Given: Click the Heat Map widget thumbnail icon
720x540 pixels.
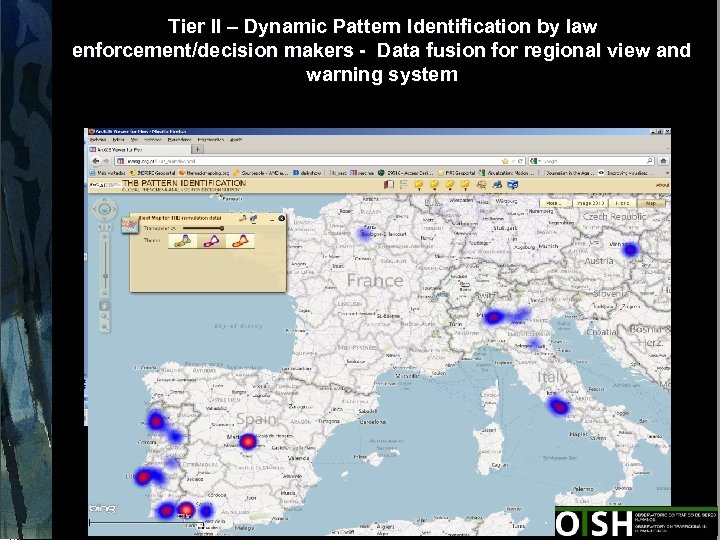Looking at the screenshot, I should (129, 225).
